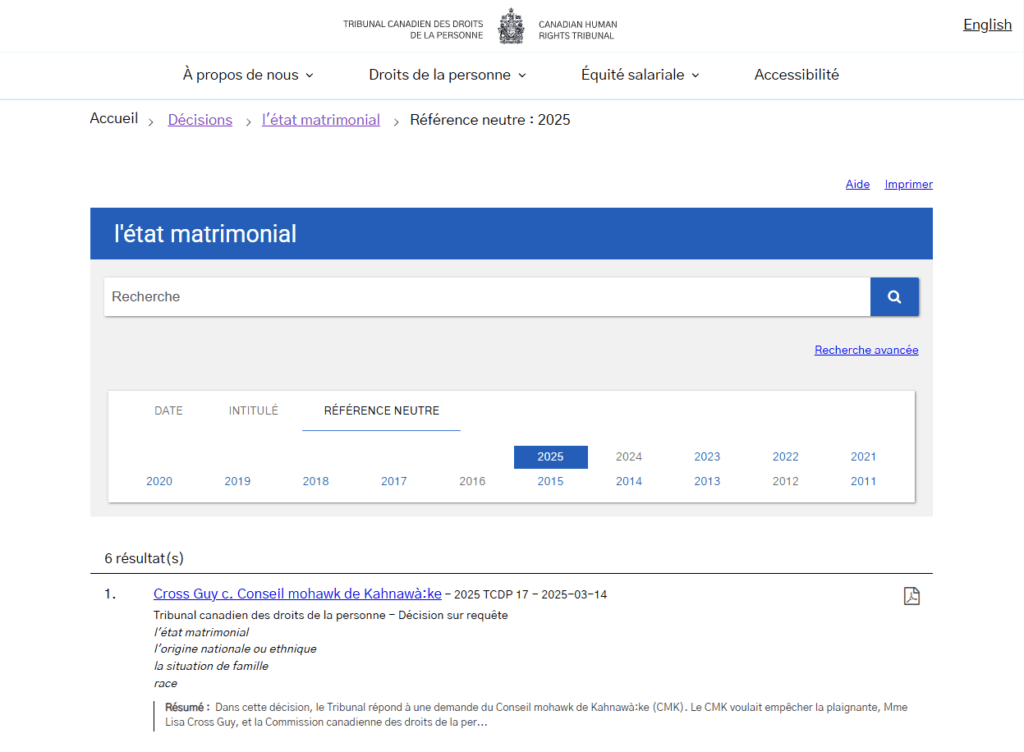Image resolution: width=1024 pixels, height=752 pixels.
Task: Click the Imprimer link
Action: tap(908, 184)
